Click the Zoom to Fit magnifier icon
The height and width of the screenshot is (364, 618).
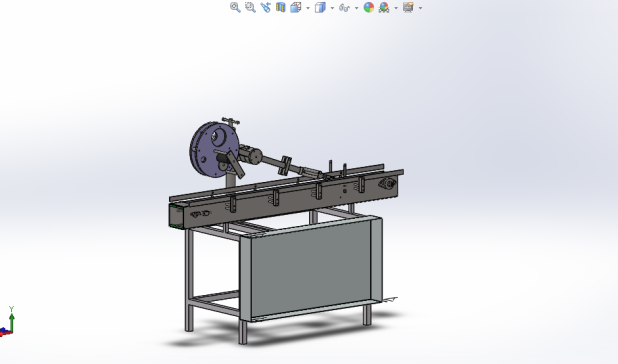(x=235, y=7)
